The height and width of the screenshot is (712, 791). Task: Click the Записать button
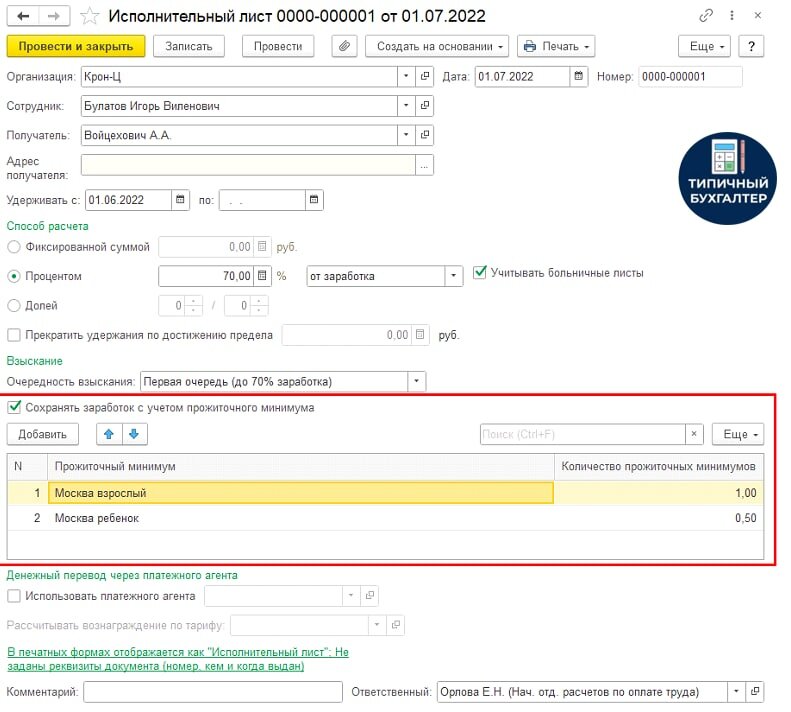(190, 46)
